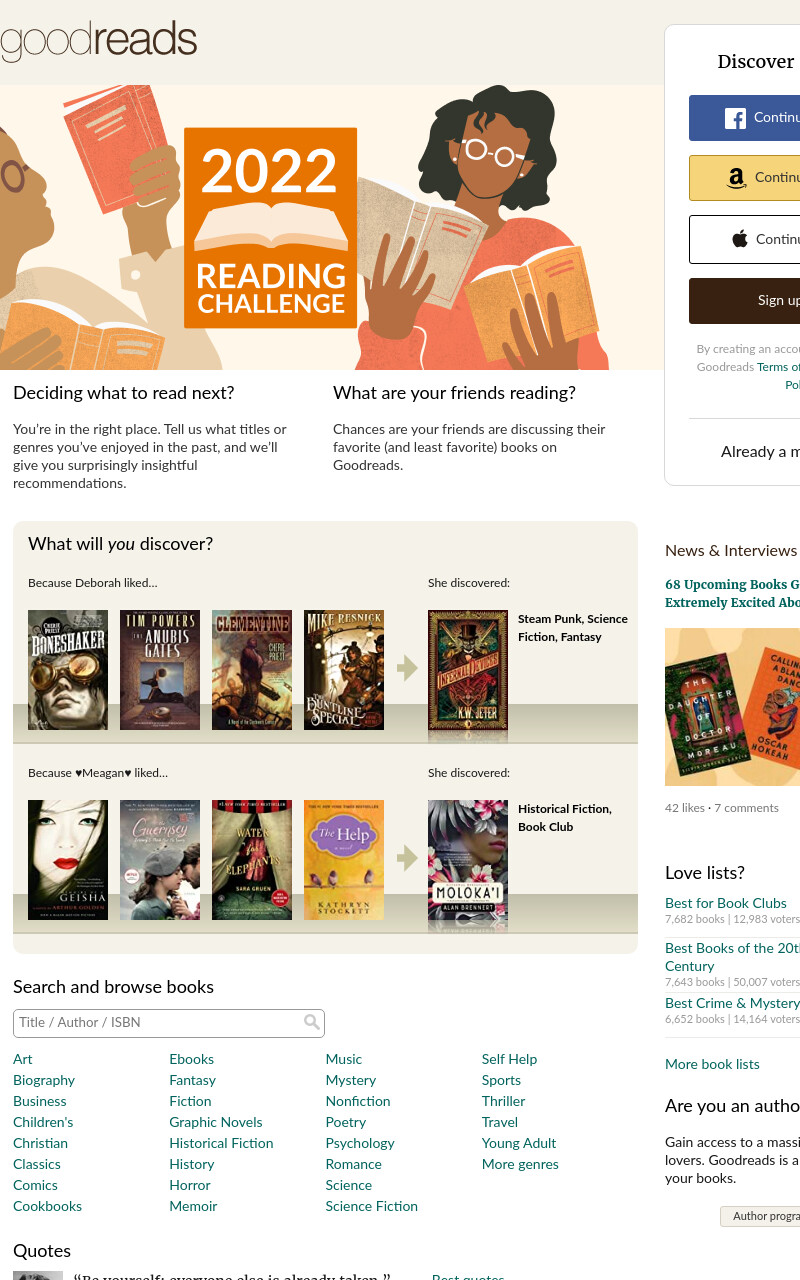The width and height of the screenshot is (800, 1280).
Task: Open the More genres link
Action: [520, 1164]
